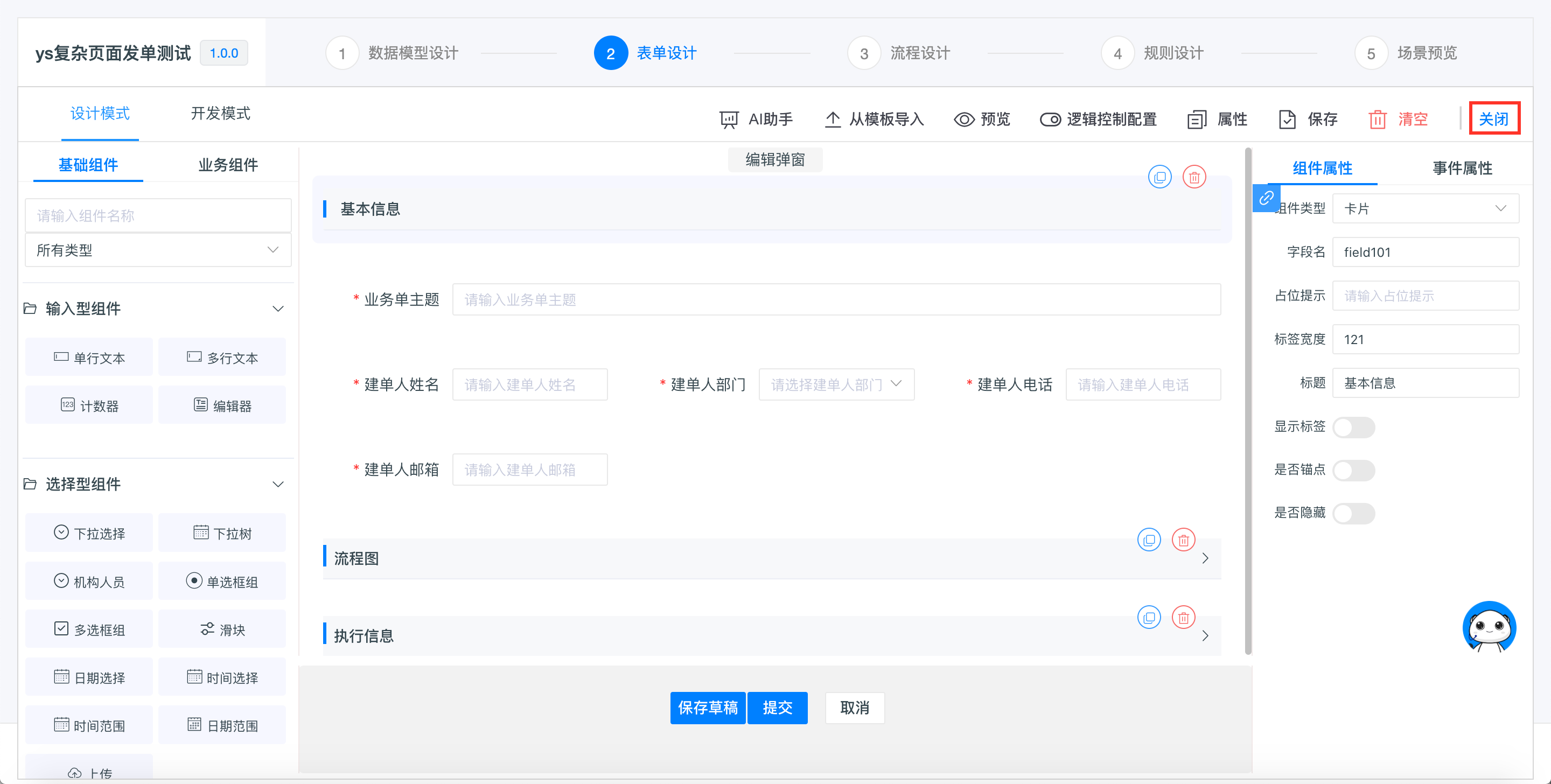Click the 保存草稿 button
Image resolution: width=1551 pixels, height=784 pixels.
708,708
